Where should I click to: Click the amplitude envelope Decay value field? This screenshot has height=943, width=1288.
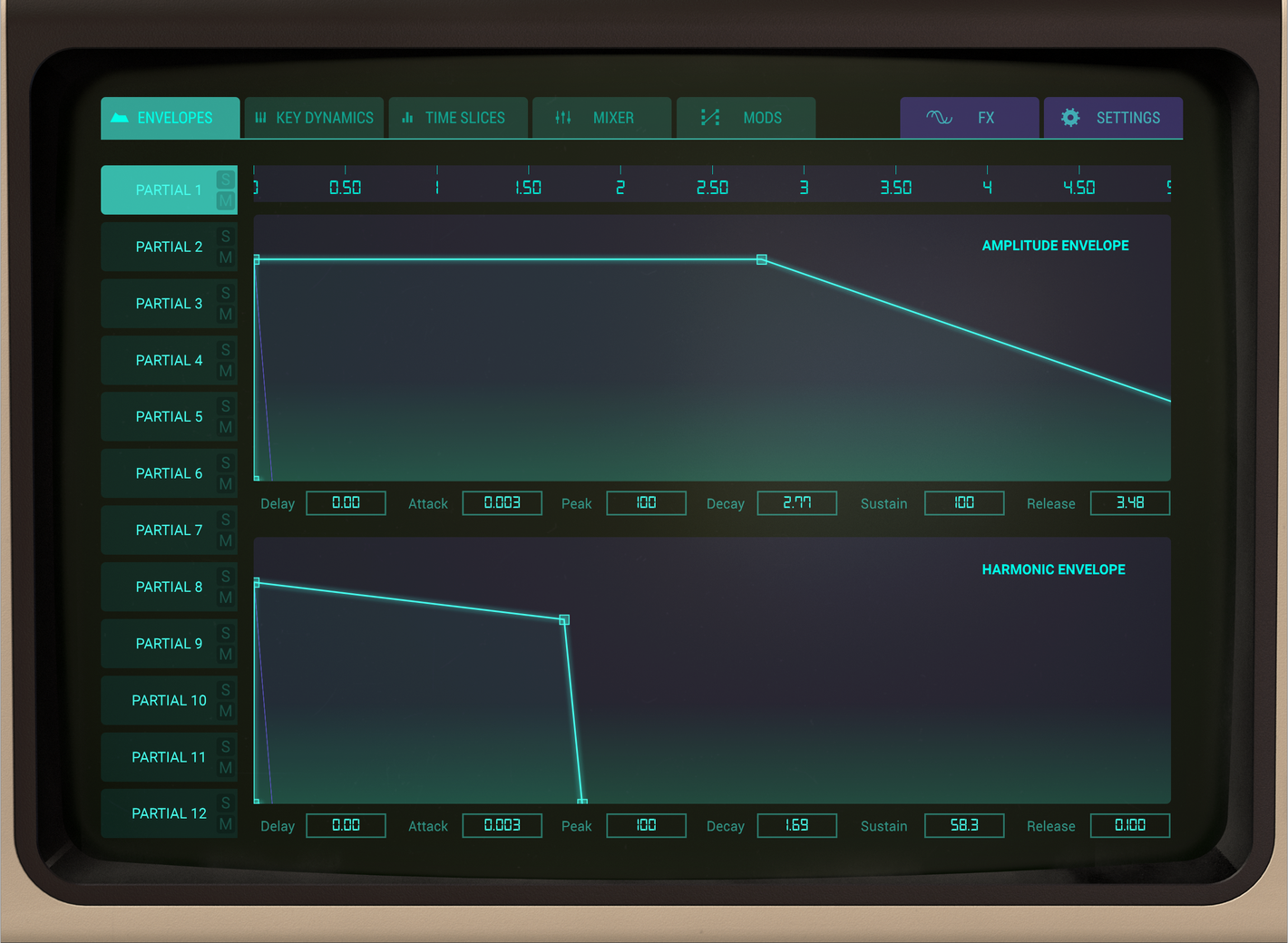(x=796, y=502)
